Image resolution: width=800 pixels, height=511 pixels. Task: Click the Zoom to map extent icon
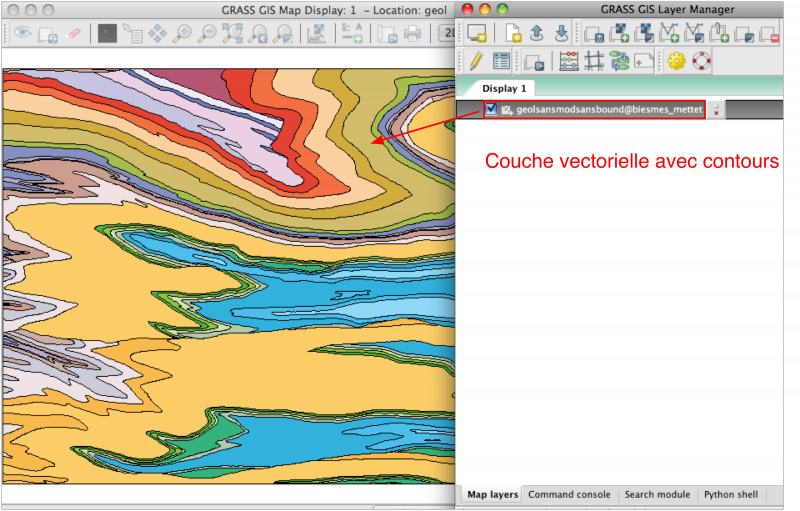233,34
